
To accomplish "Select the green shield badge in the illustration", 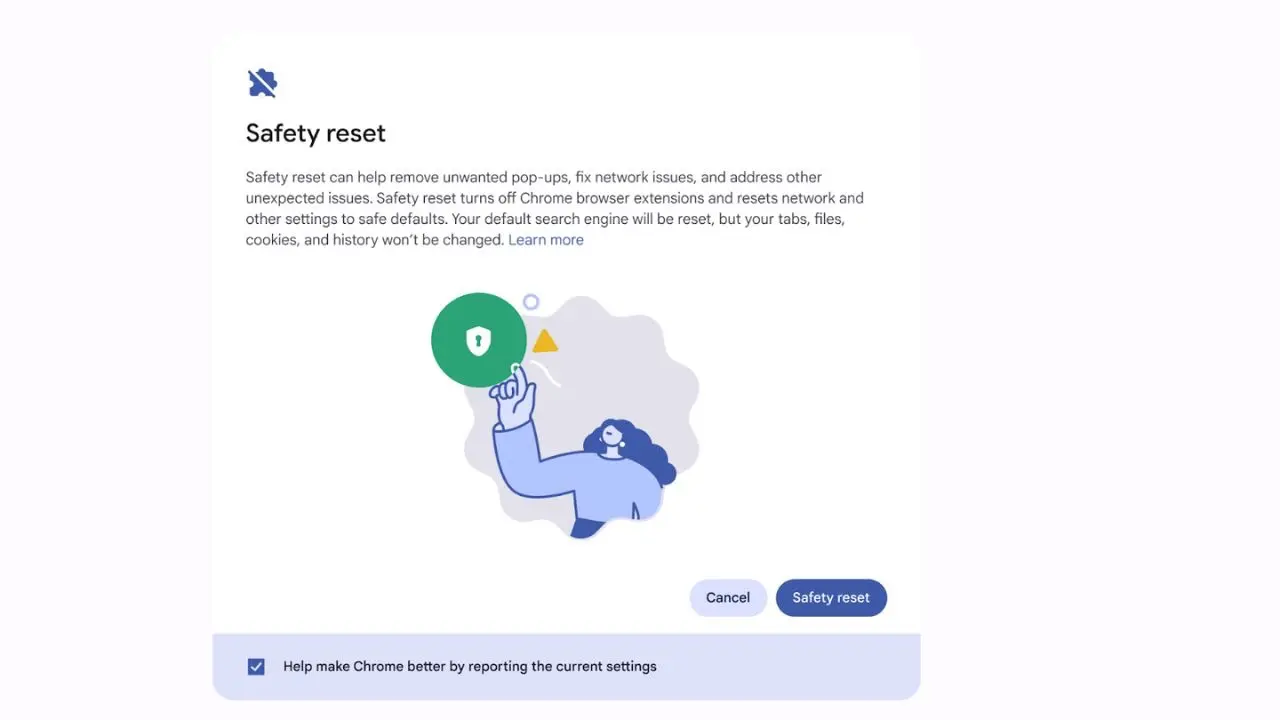I will [x=478, y=340].
